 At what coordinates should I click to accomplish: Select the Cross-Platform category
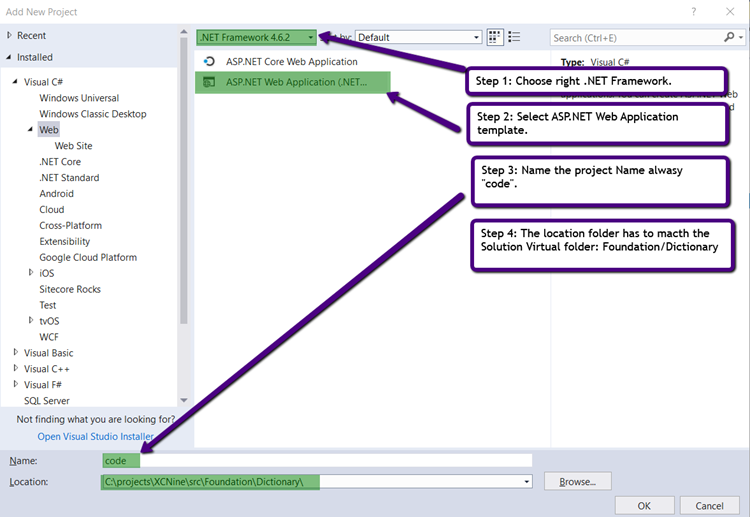click(x=70, y=225)
